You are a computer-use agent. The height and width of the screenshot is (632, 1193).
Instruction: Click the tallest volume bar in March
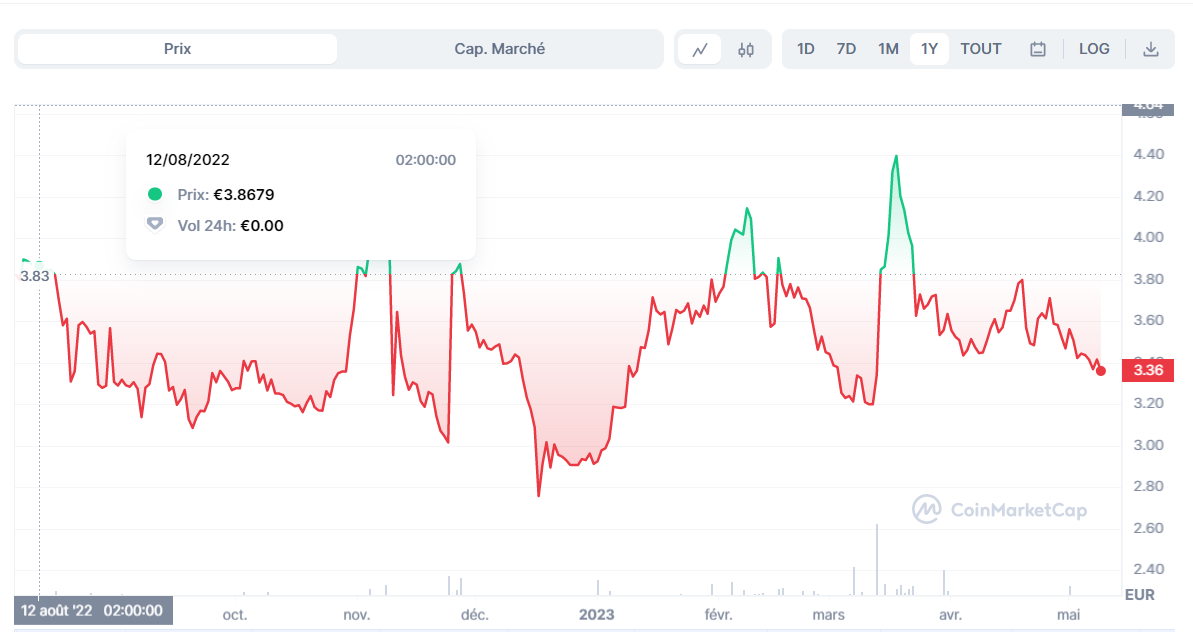(x=876, y=560)
